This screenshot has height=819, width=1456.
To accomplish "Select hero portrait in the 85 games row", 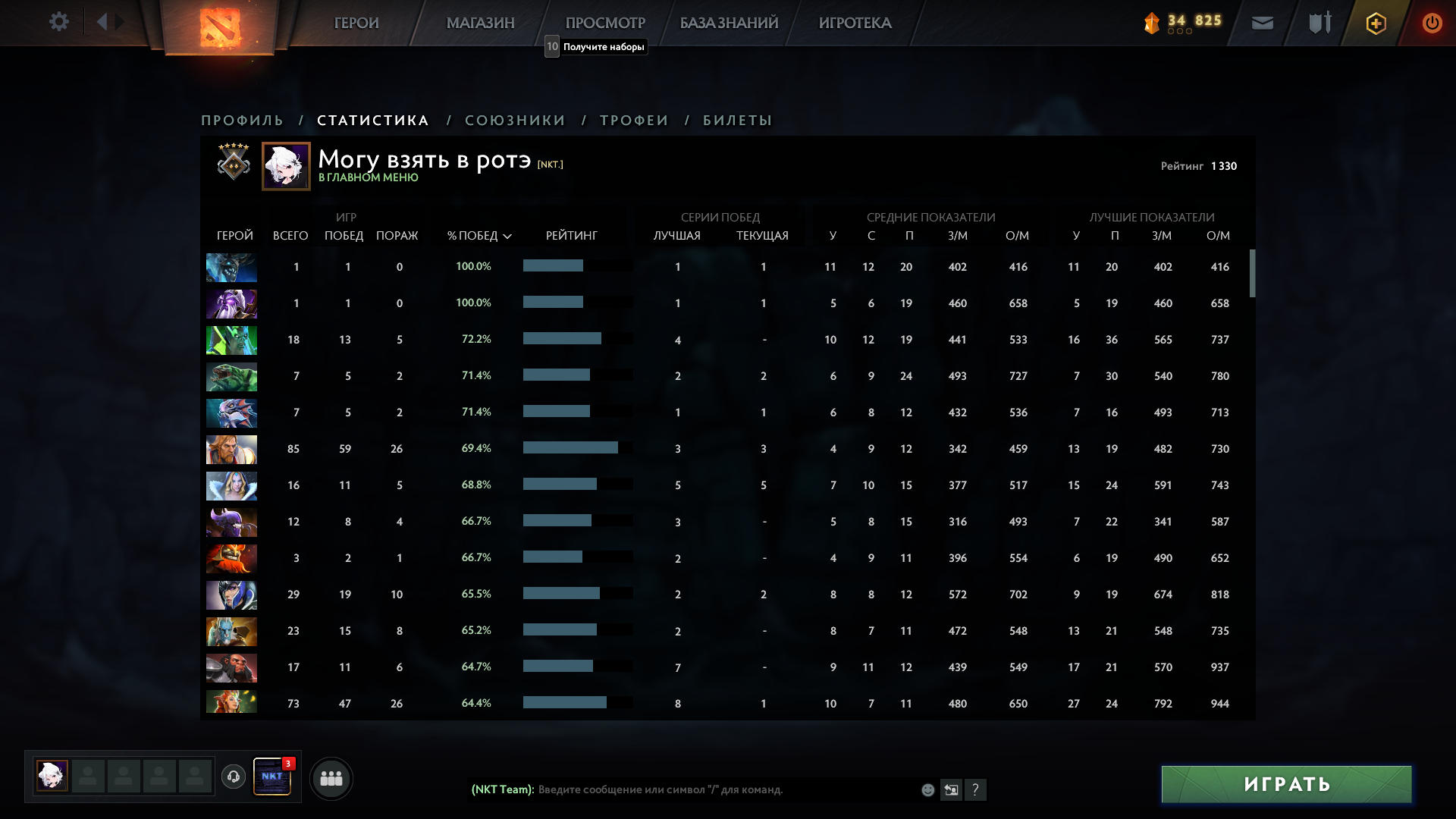I will pos(231,449).
